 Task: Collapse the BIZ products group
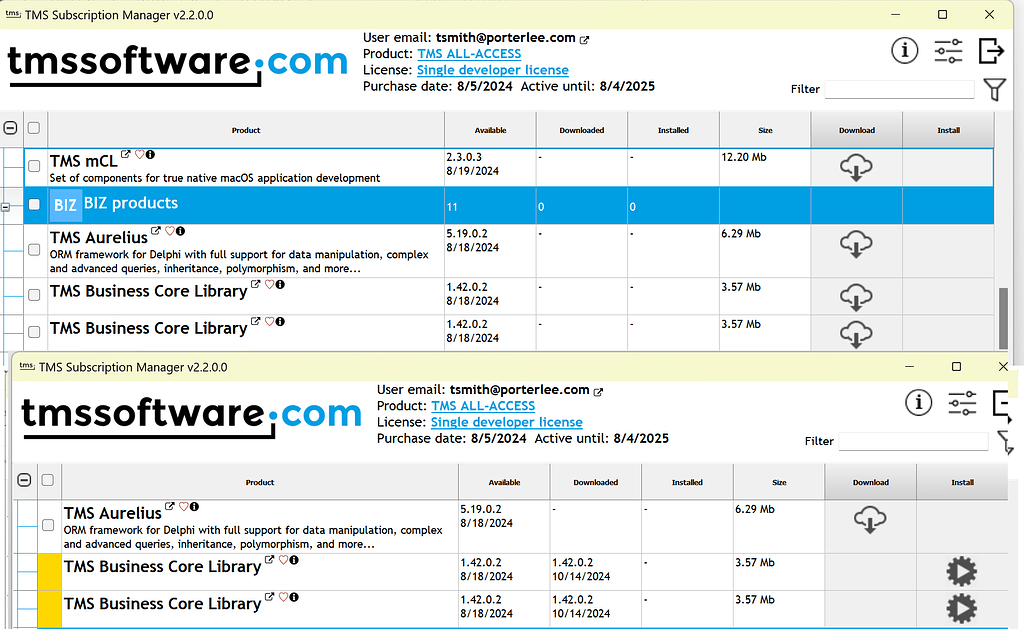point(8,205)
